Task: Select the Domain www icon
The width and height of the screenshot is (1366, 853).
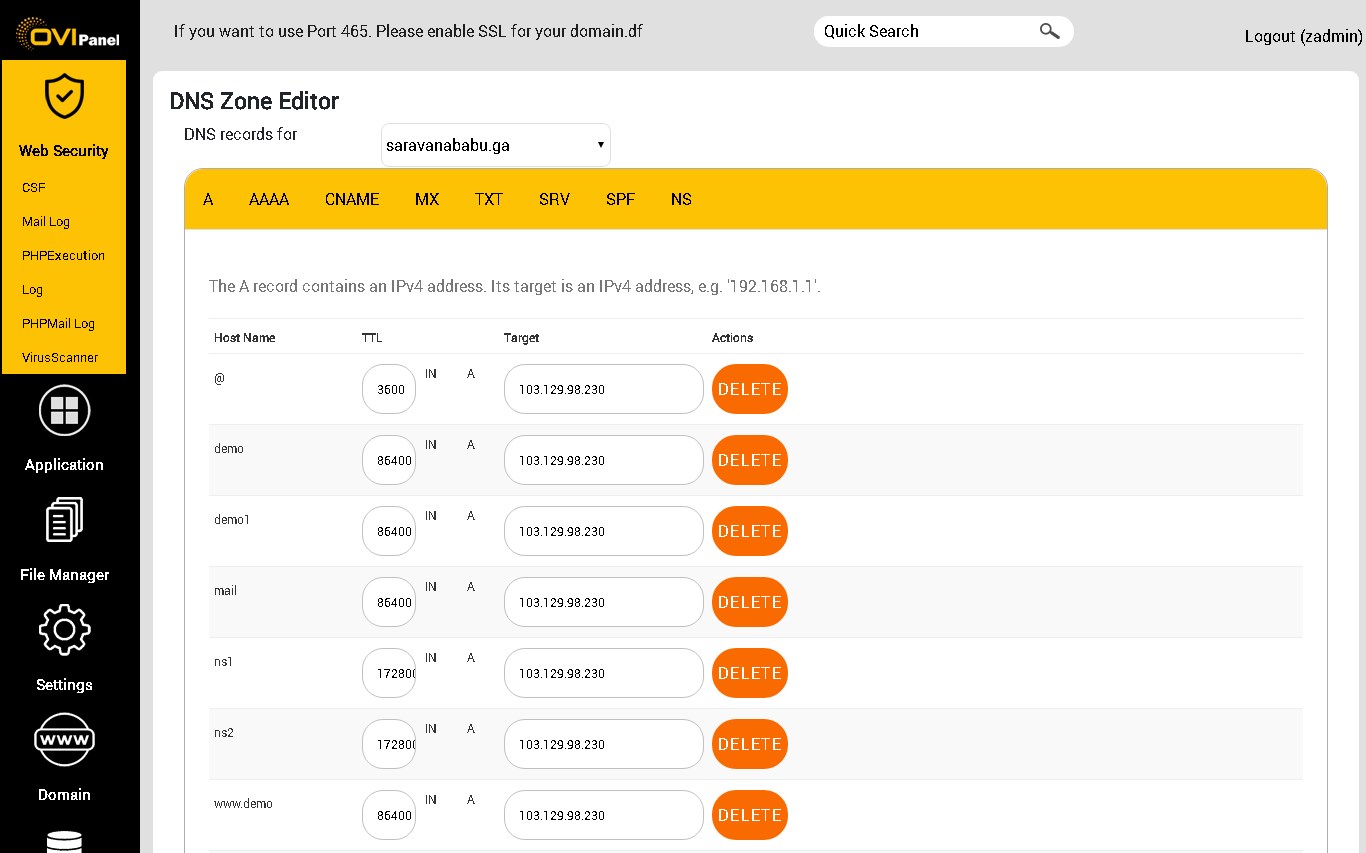Action: tap(64, 740)
